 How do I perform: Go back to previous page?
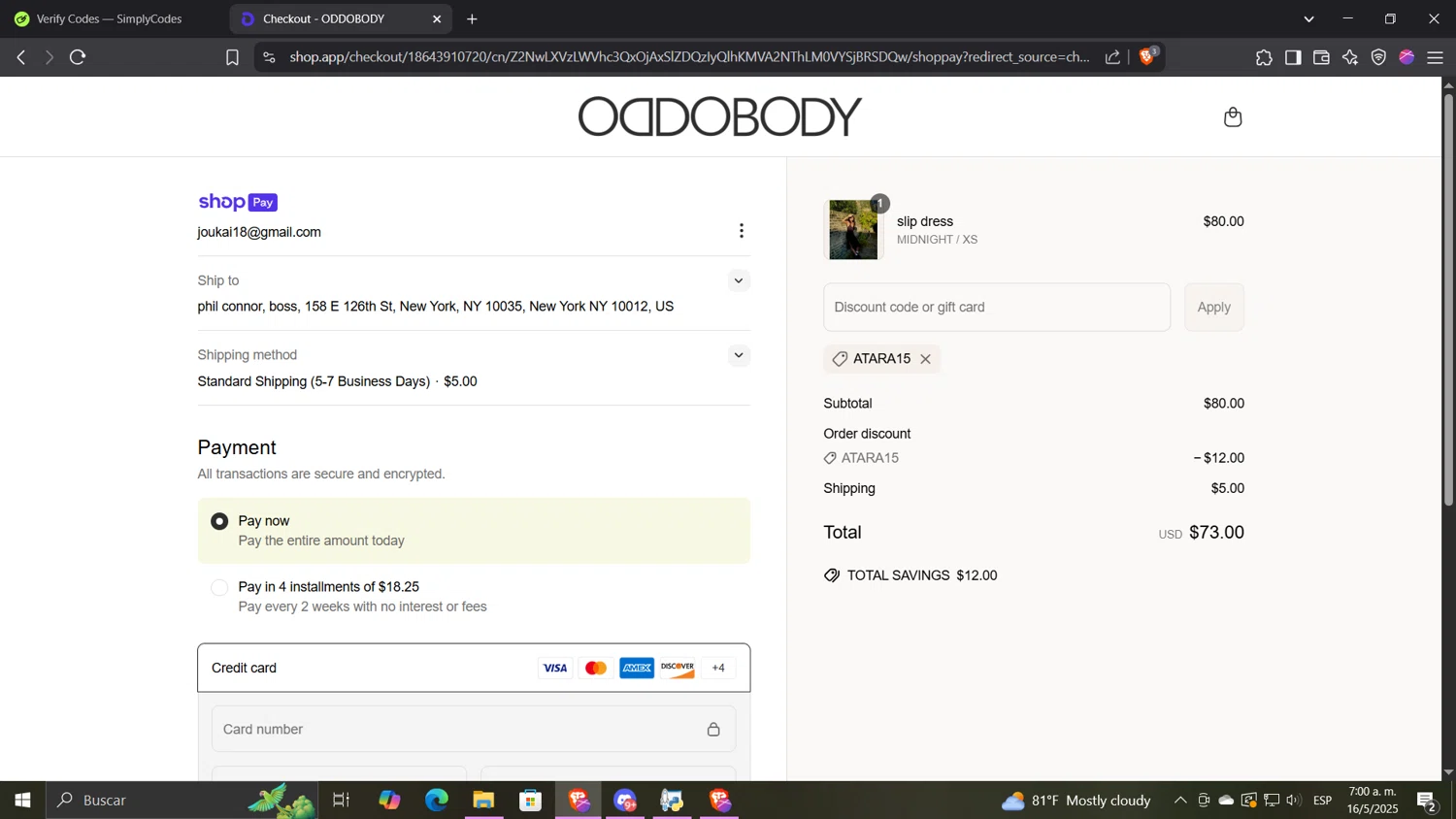coord(21,57)
